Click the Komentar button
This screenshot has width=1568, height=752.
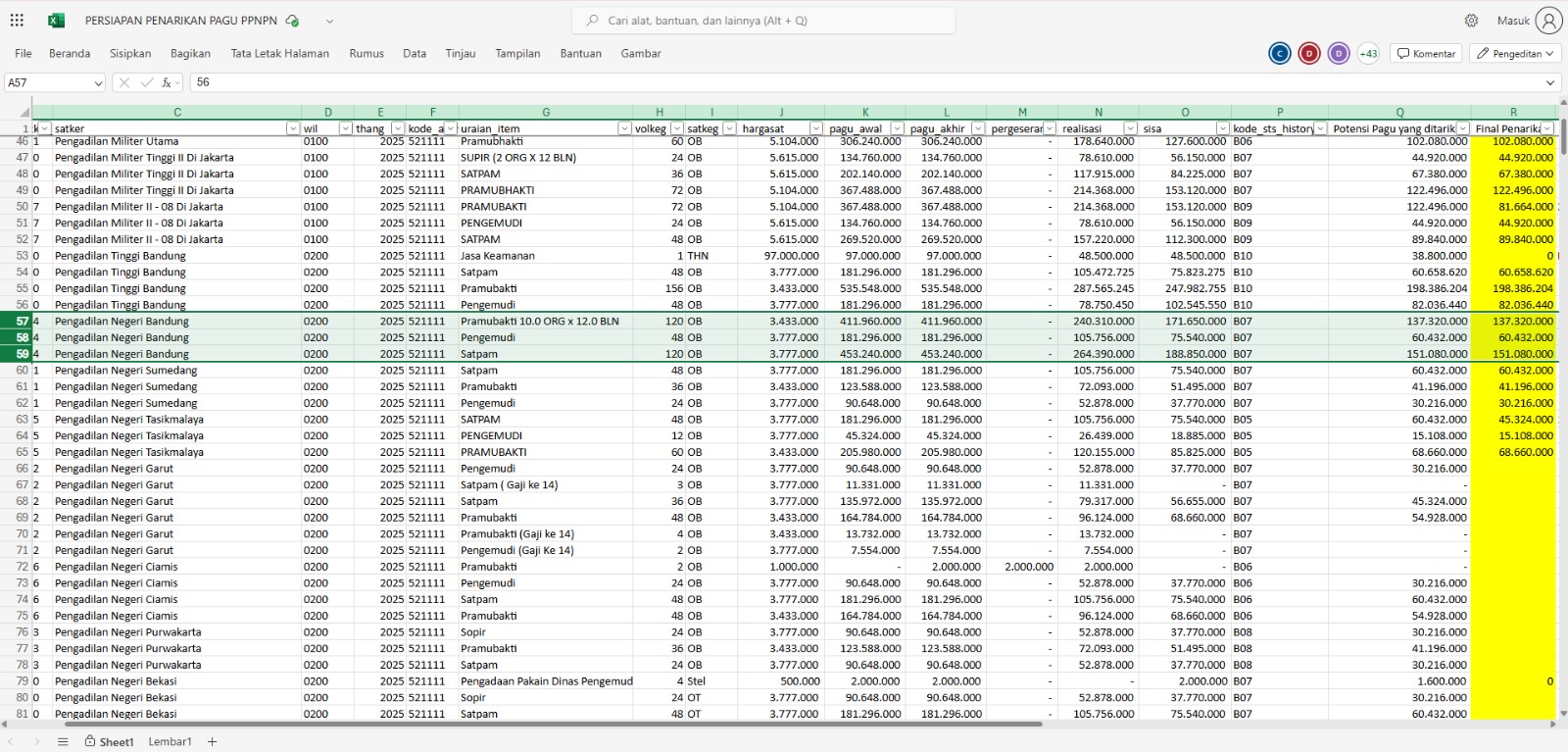[1426, 54]
